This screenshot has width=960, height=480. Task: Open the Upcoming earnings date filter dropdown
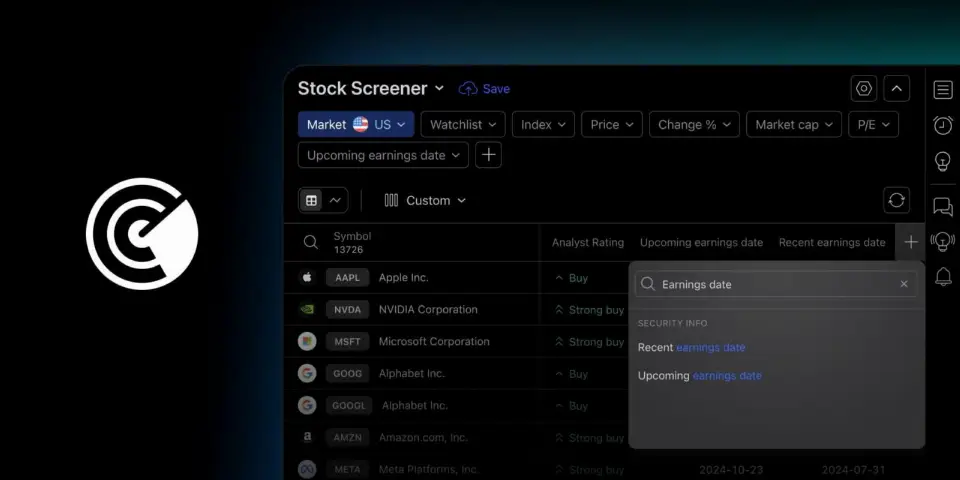383,155
